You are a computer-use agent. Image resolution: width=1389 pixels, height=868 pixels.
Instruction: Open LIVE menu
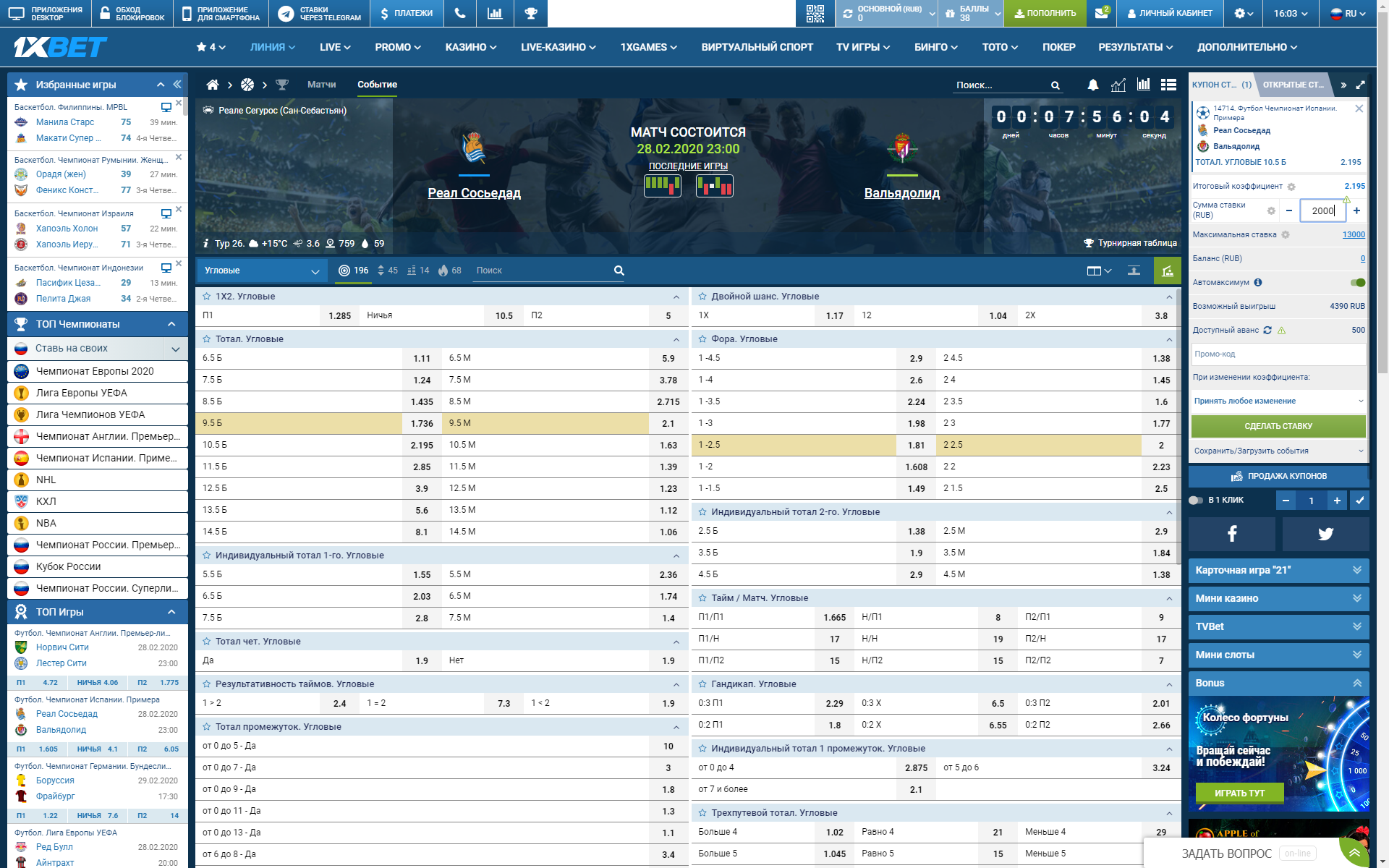pos(335,47)
